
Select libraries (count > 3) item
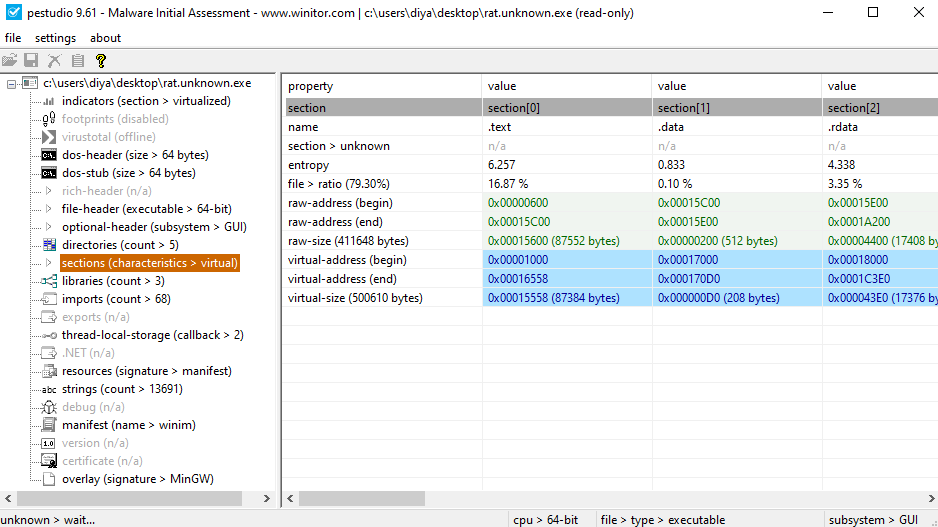point(113,281)
